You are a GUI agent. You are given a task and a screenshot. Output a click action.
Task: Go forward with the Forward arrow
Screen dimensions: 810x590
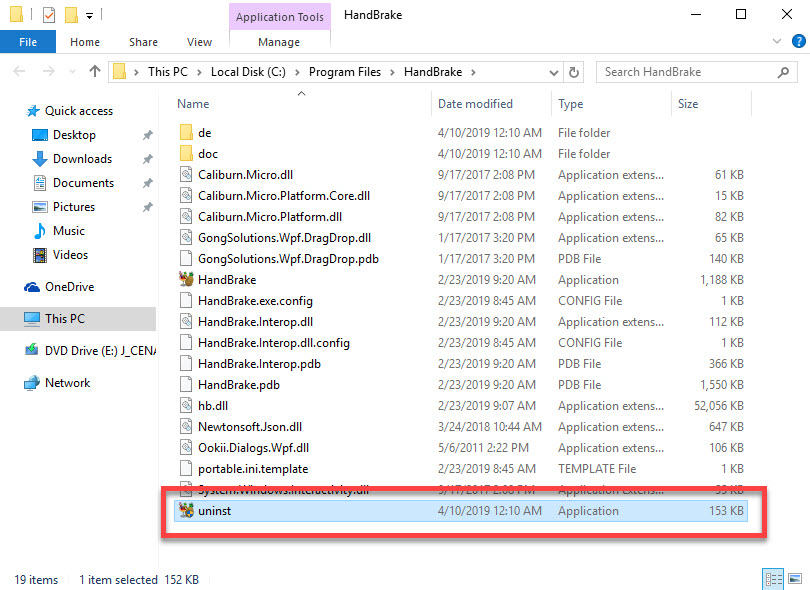pyautogui.click(x=49, y=71)
